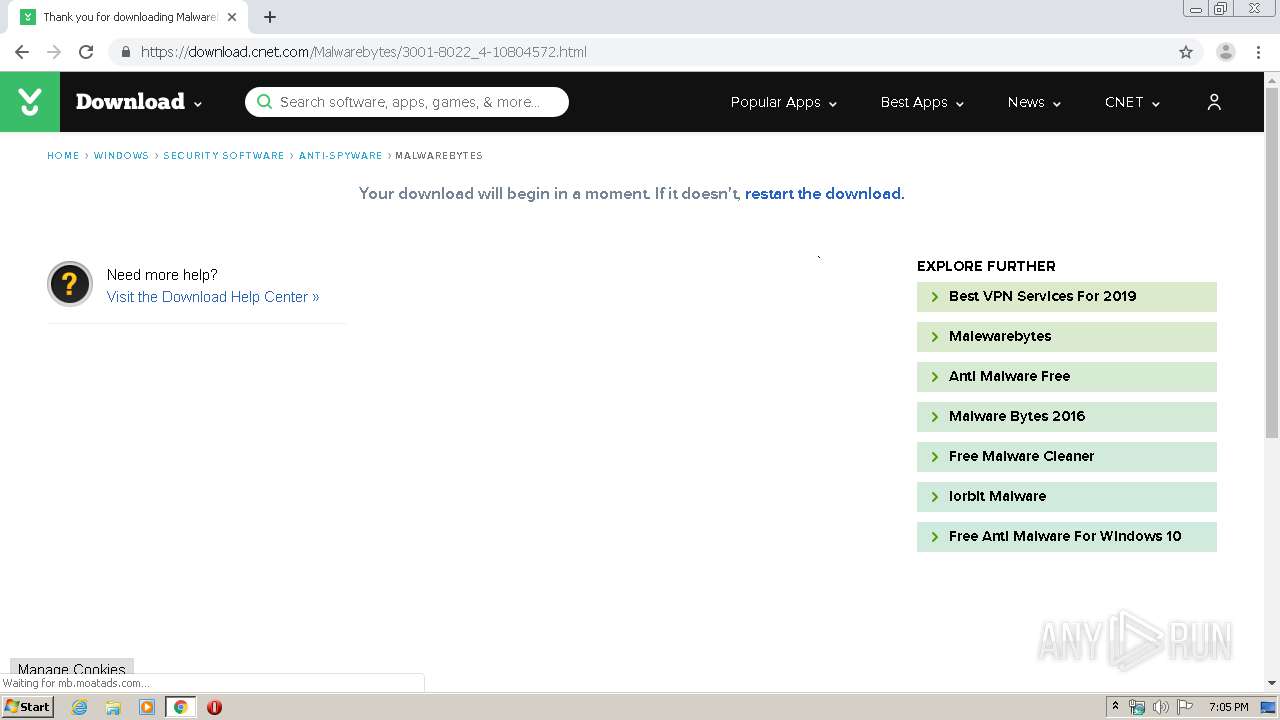
Task: Go to HOME breadcrumb
Action: pos(63,156)
